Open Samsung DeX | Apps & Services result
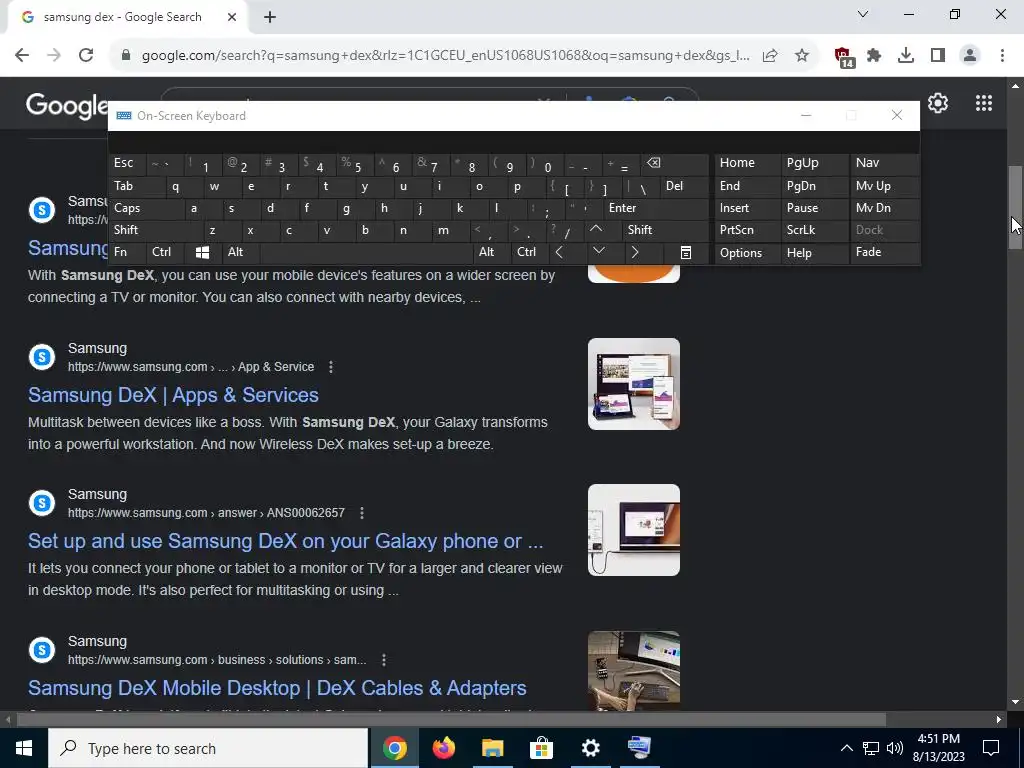The height and width of the screenshot is (768, 1024). click(173, 395)
